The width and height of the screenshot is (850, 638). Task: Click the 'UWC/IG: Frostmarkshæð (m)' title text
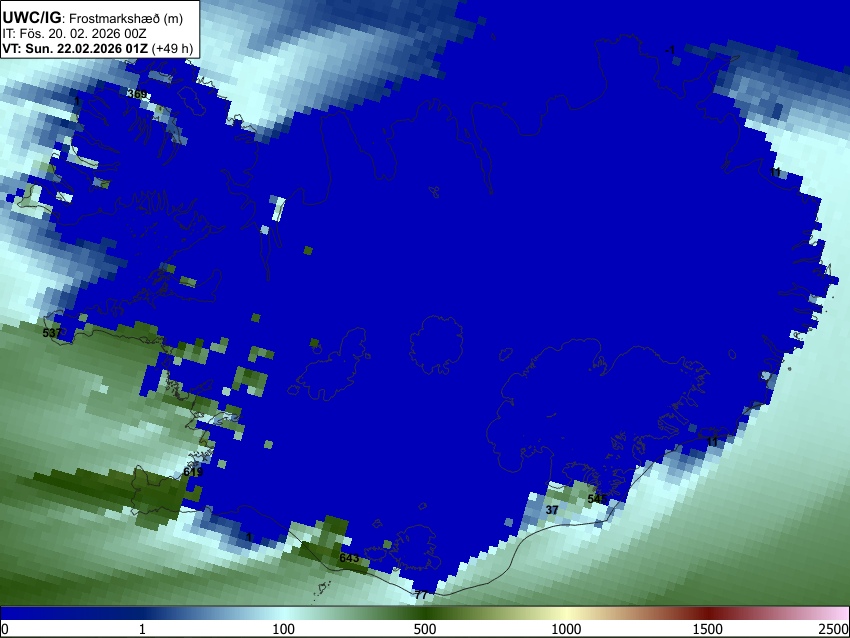point(93,18)
